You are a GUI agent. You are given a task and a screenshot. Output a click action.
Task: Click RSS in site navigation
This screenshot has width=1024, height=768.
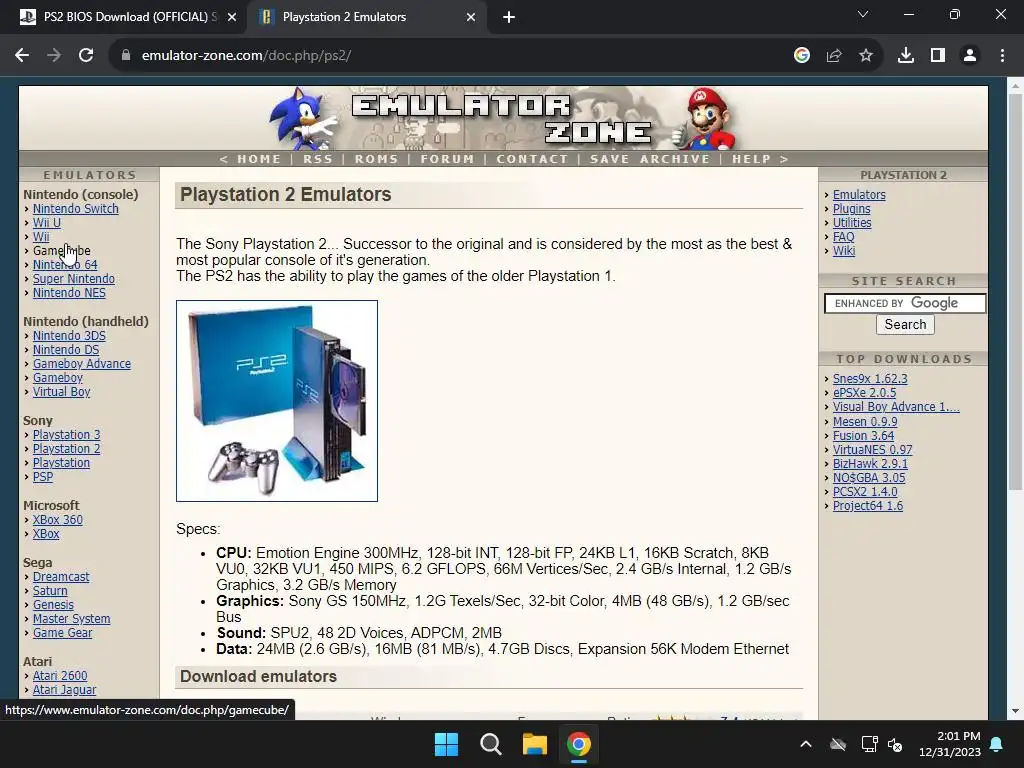coord(318,159)
